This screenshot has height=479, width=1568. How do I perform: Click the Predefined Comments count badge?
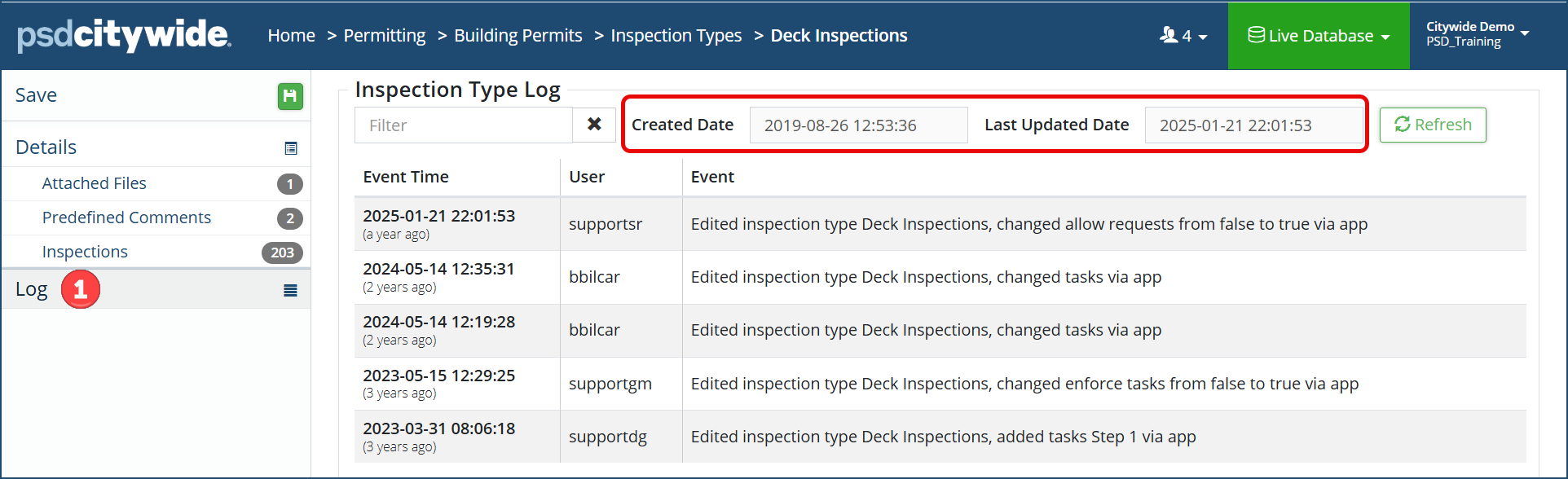tap(289, 218)
